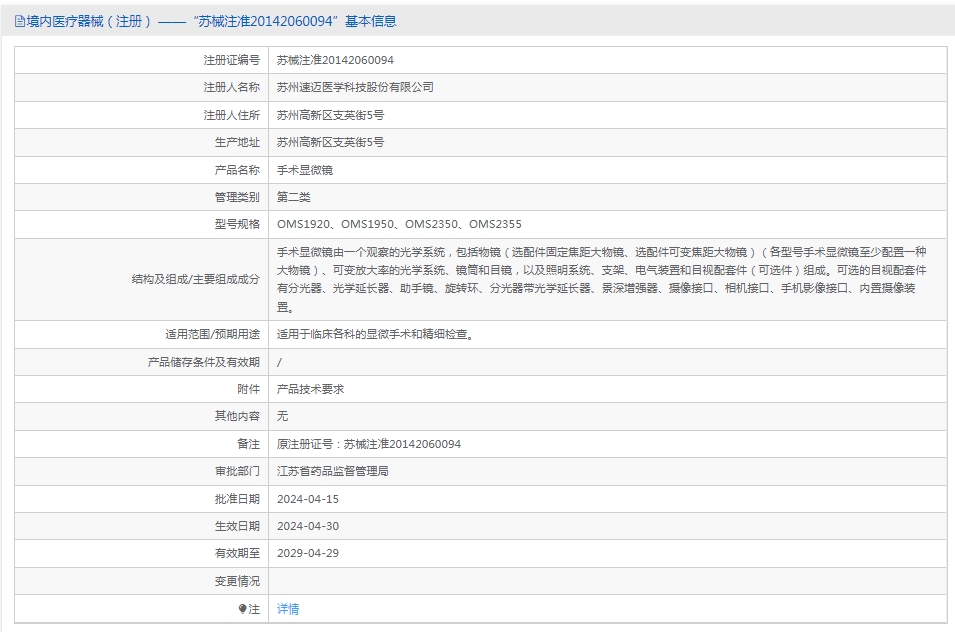Click the intended use text 适用于临床各科的显微手术和精细检查
This screenshot has height=632, width=955.
click(x=375, y=334)
